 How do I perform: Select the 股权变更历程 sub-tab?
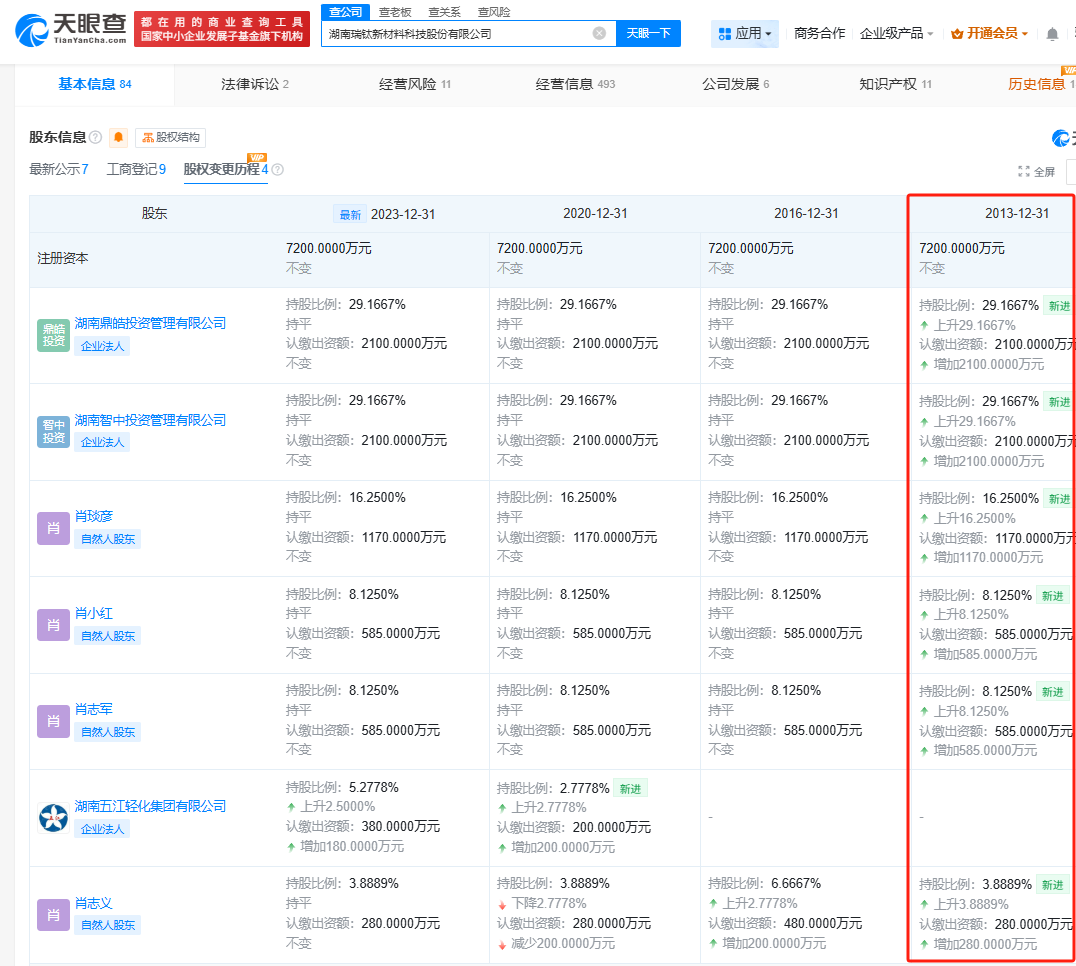[226, 169]
